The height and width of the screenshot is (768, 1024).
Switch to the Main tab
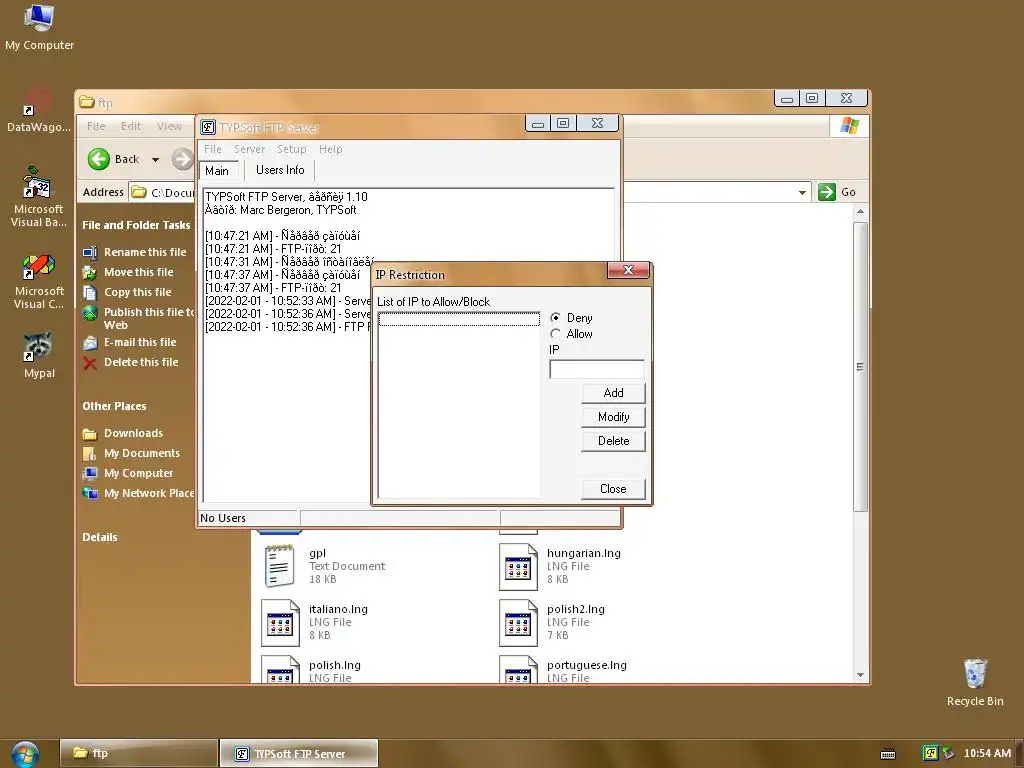219,170
